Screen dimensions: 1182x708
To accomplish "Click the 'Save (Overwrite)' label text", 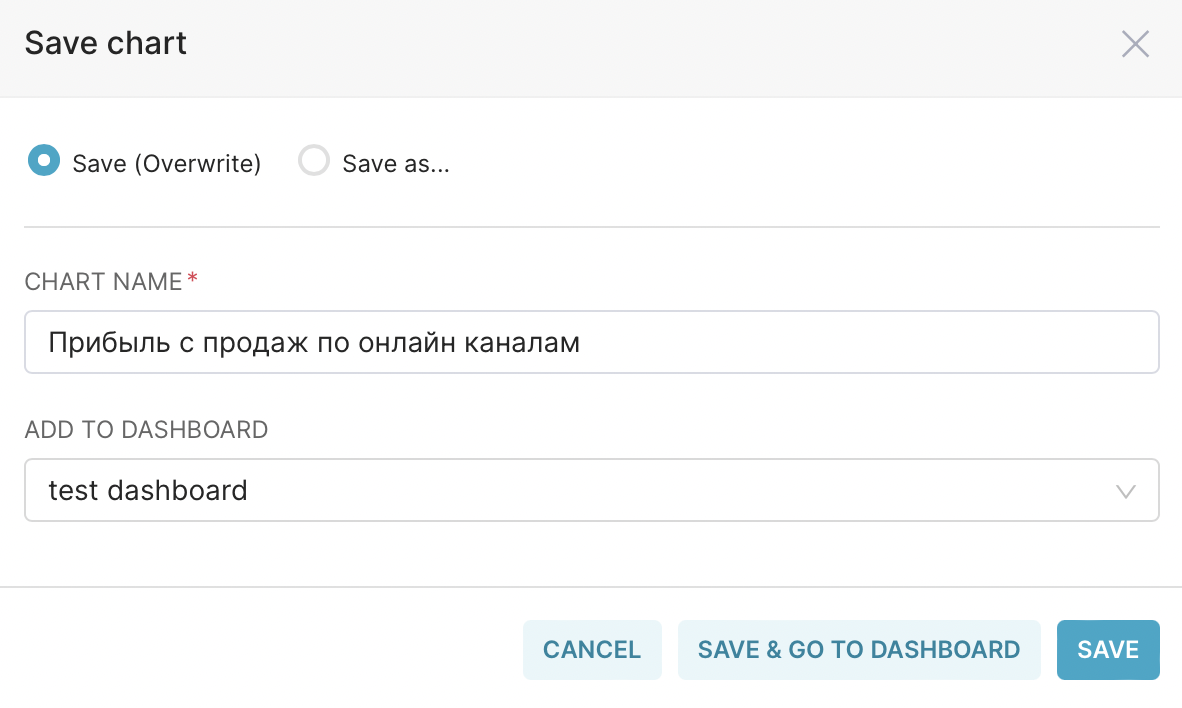I will [166, 163].
